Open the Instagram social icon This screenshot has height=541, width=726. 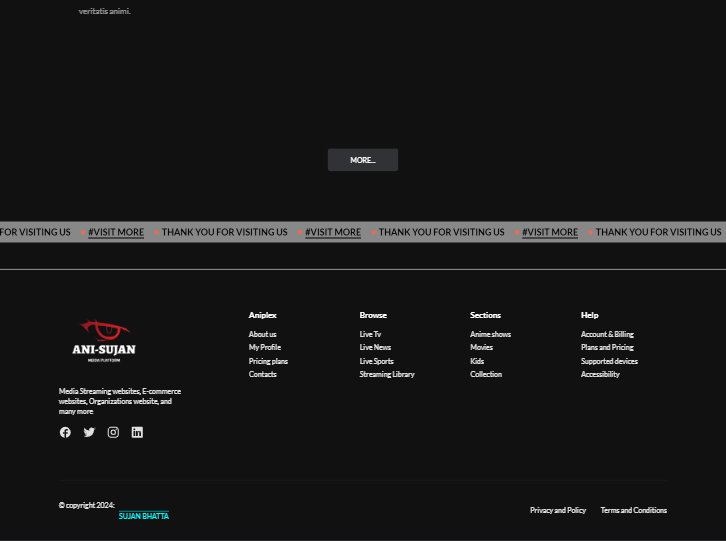[113, 432]
